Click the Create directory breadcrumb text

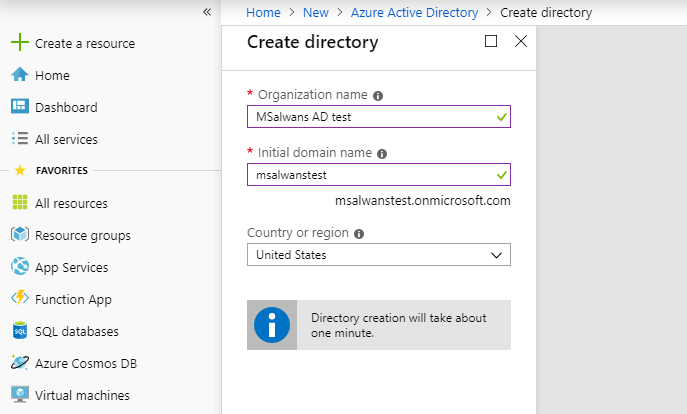click(546, 13)
